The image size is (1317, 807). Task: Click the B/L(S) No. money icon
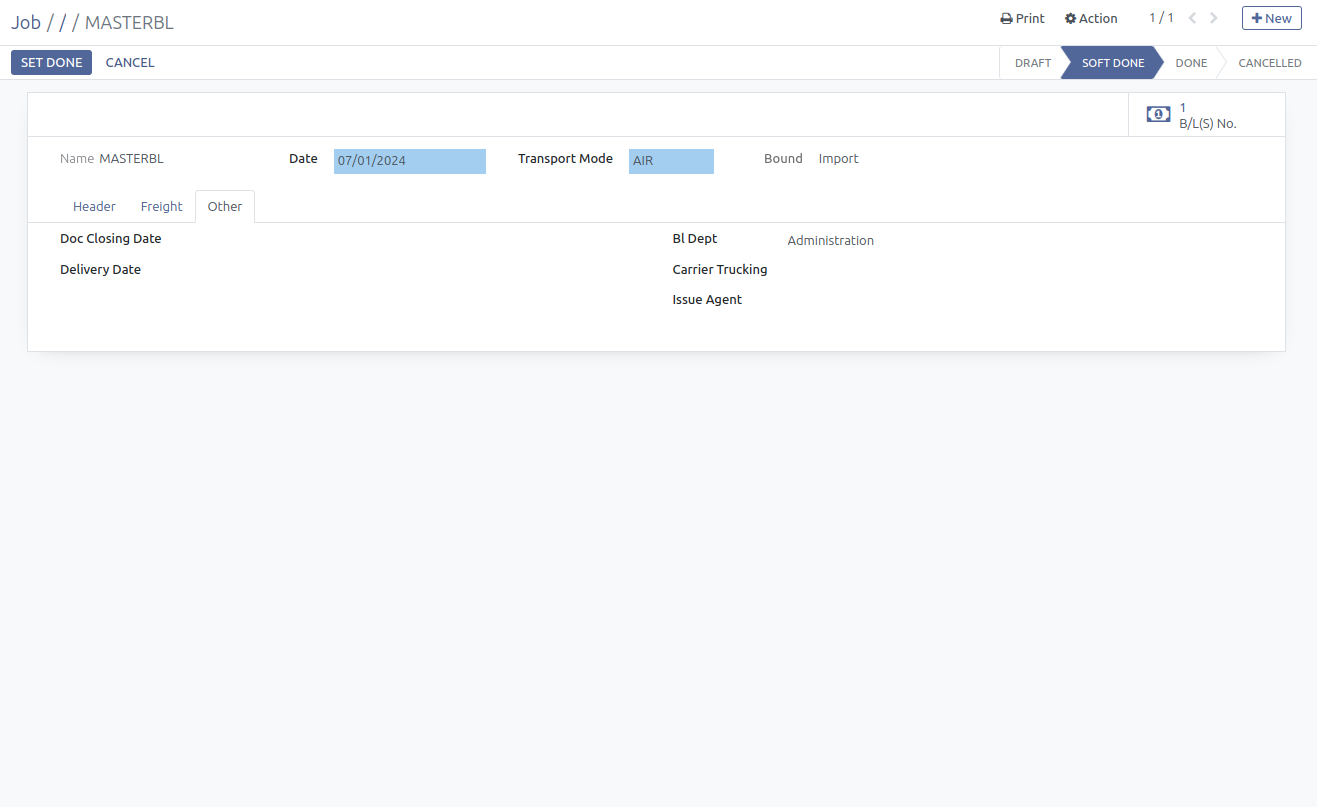coord(1158,115)
